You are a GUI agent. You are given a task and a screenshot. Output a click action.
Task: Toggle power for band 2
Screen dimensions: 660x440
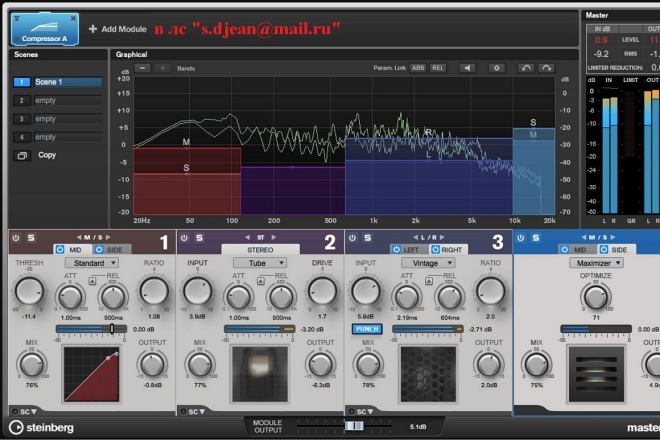(x=184, y=238)
